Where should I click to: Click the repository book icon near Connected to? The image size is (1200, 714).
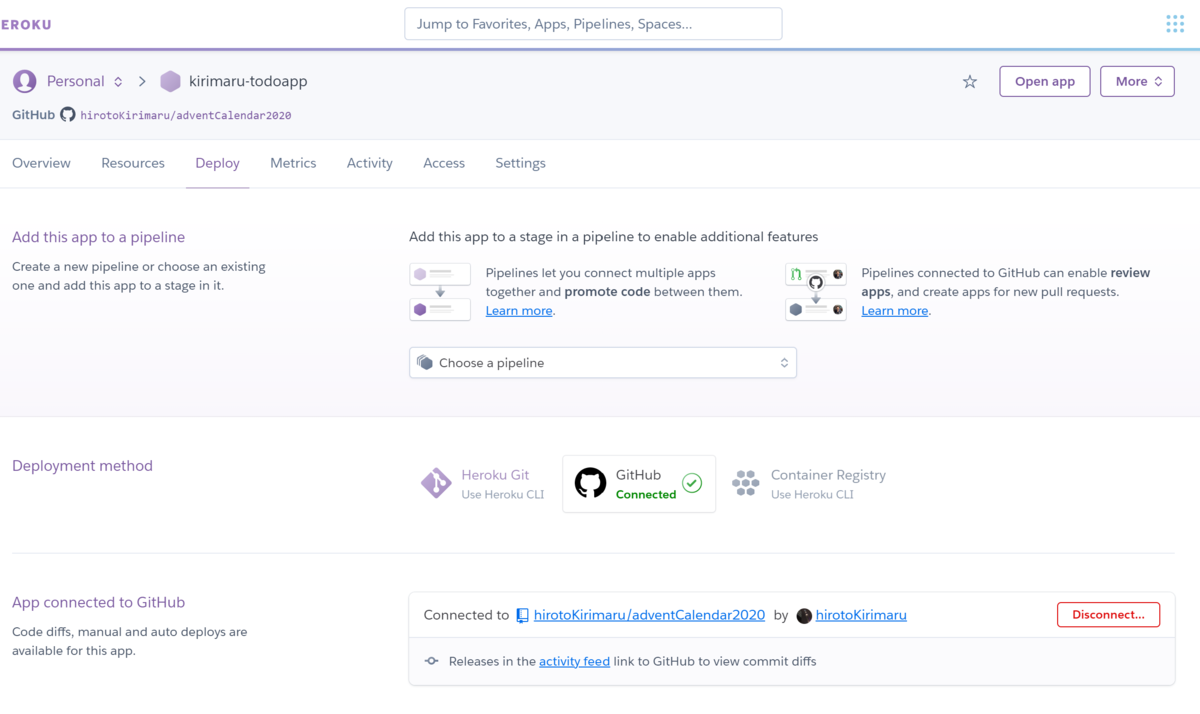point(522,615)
